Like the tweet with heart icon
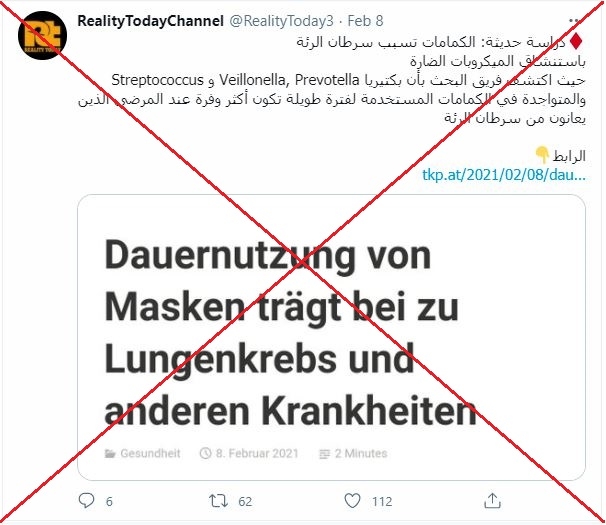 tap(352, 501)
